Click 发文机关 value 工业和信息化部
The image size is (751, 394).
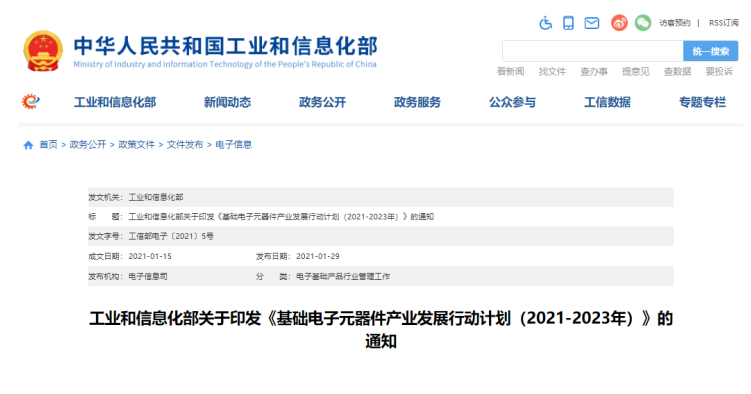156,197
